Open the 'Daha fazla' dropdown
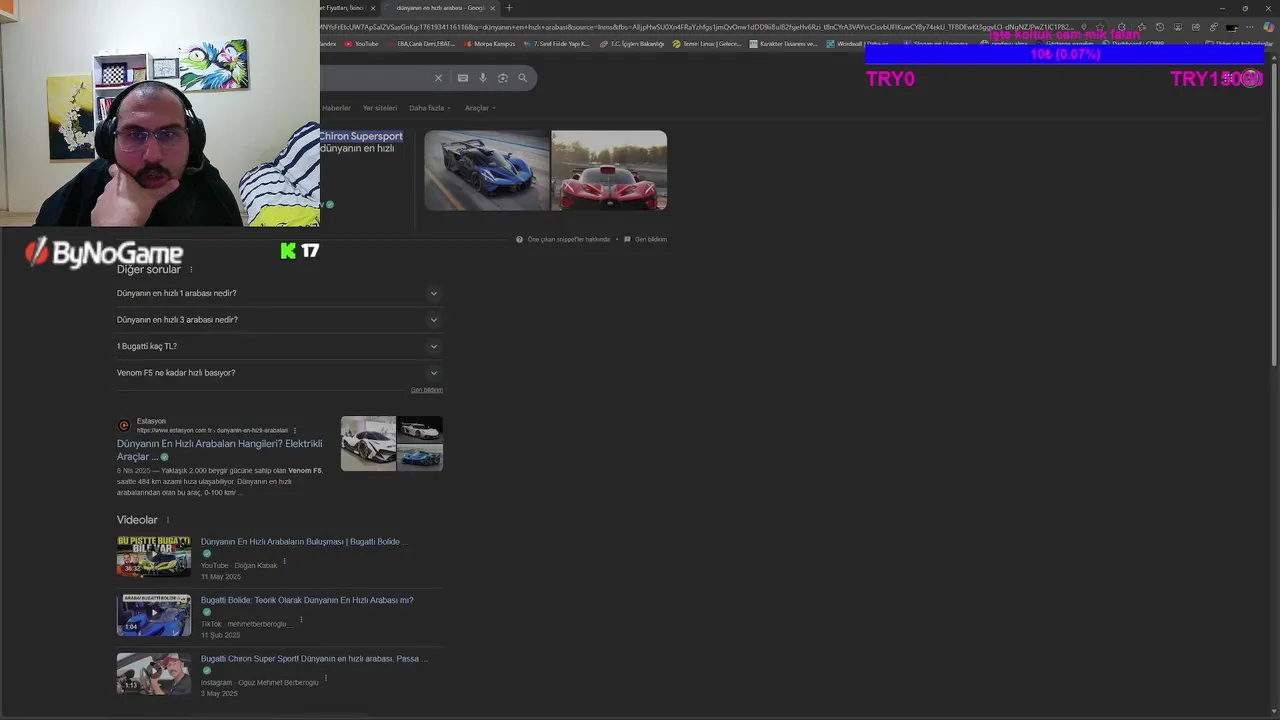The height and width of the screenshot is (720, 1280). coord(430,108)
